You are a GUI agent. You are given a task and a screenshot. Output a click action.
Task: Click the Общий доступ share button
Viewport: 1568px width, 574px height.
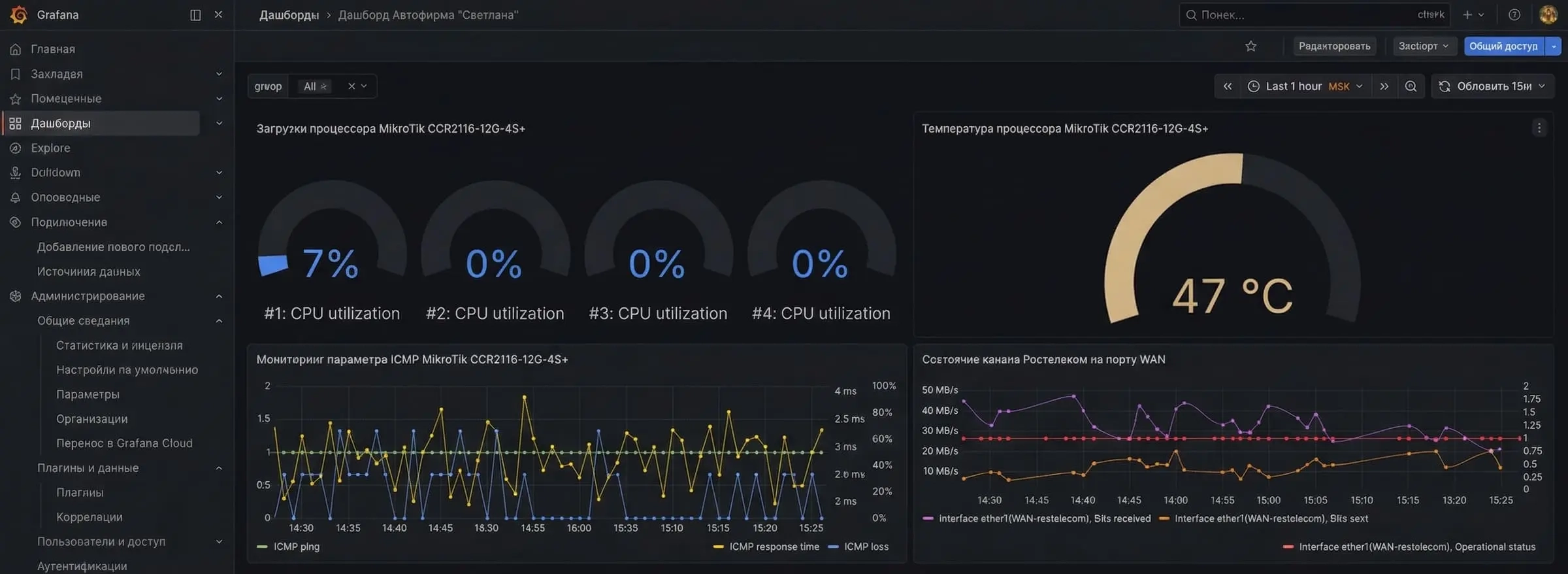click(x=1503, y=46)
